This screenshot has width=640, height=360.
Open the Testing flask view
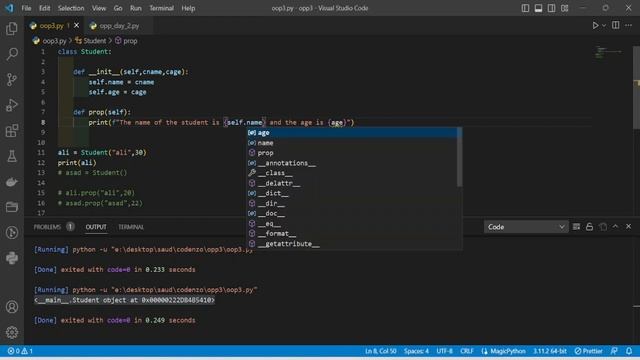tap(12, 156)
